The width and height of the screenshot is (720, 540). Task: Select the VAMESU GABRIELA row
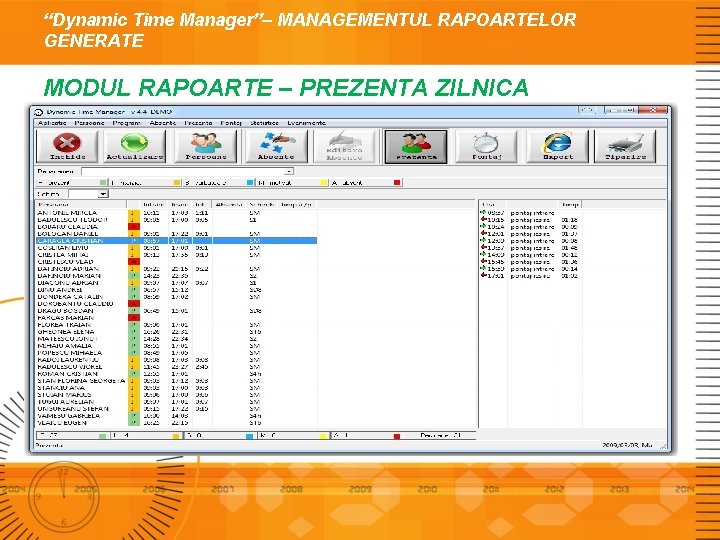tap(176, 416)
